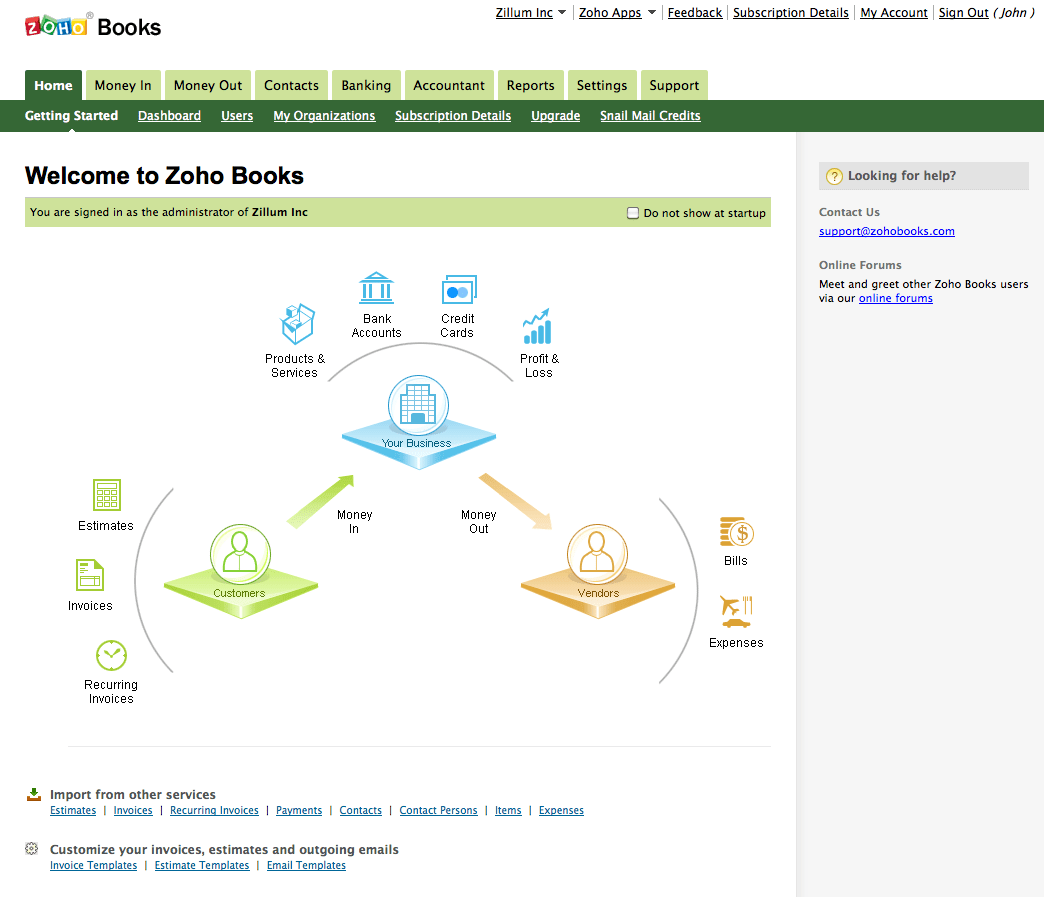This screenshot has width=1044, height=900.
Task: Open the Reports tab
Action: click(x=531, y=85)
